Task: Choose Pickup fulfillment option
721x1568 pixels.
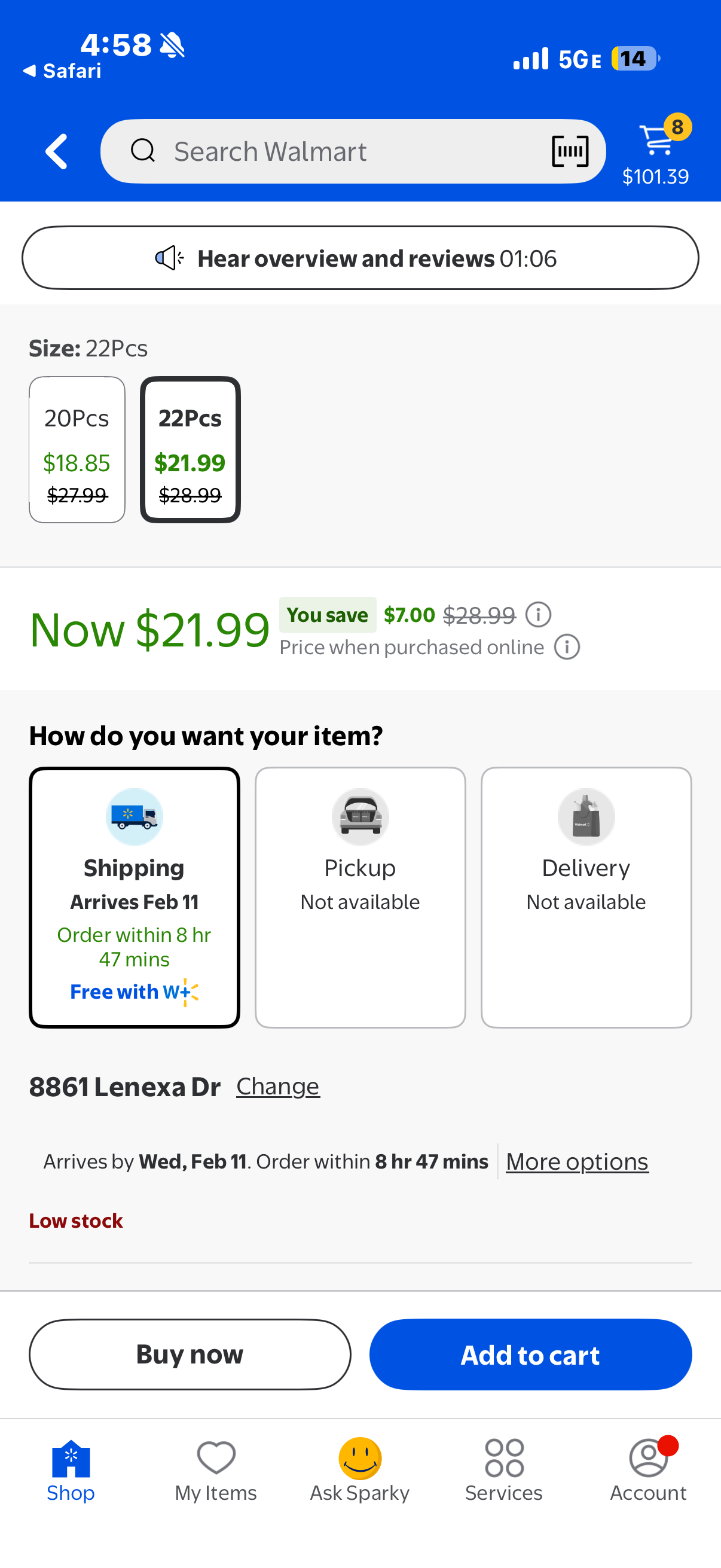Action: (x=360, y=896)
